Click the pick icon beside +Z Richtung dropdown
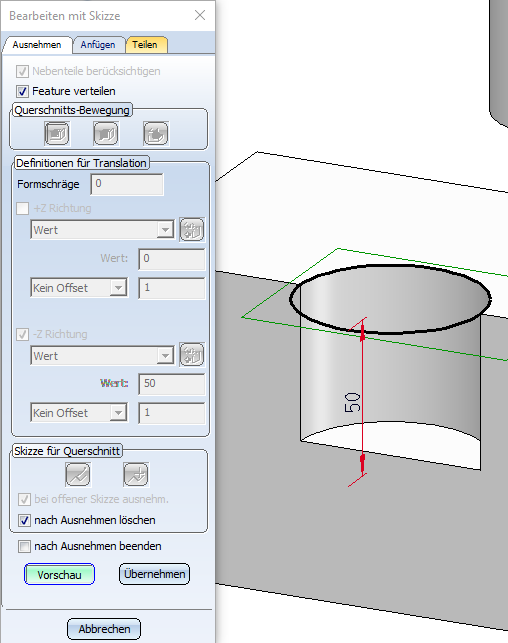Image resolution: width=508 pixels, height=643 pixels. (x=191, y=229)
